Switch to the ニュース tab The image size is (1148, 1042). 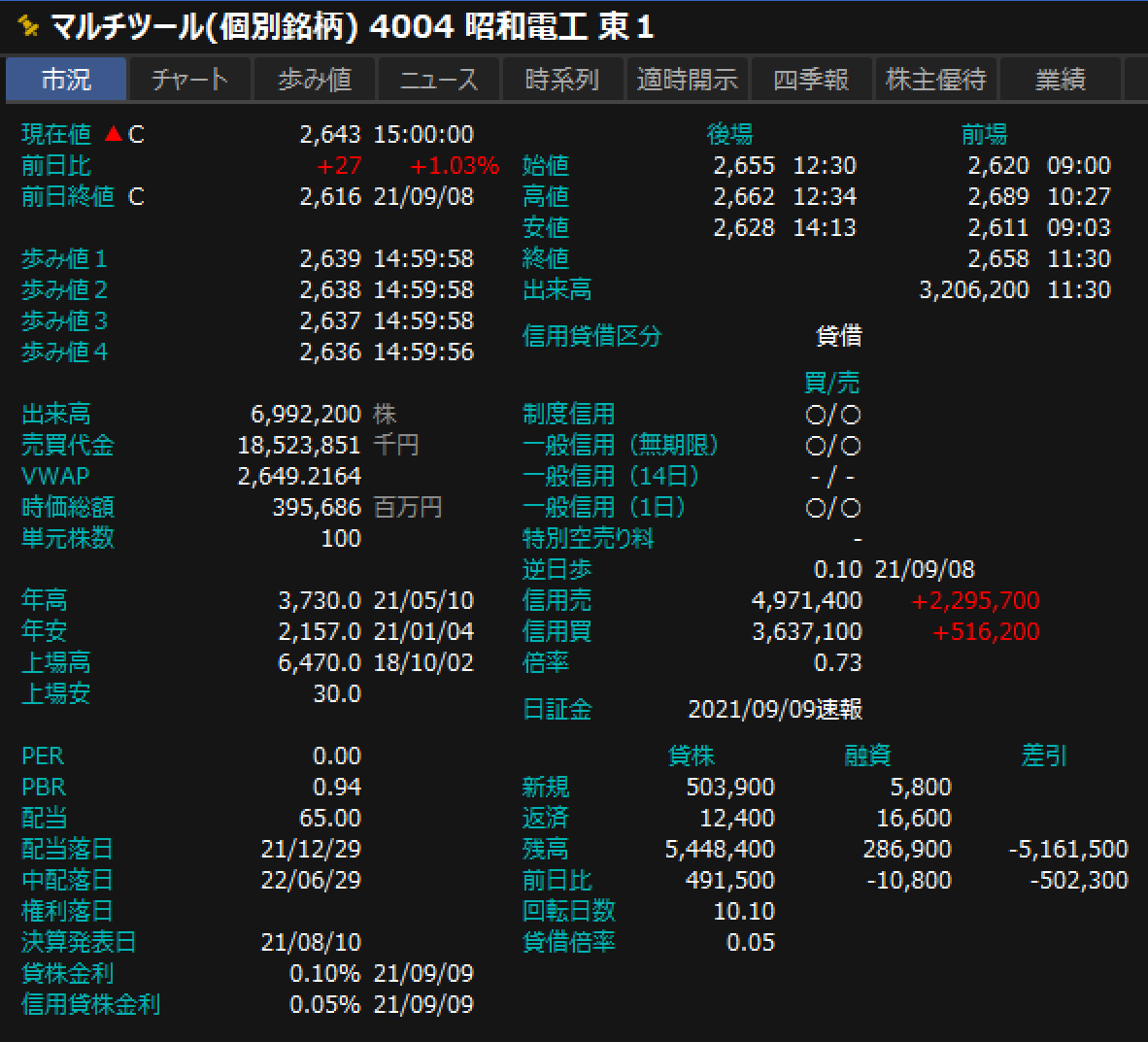click(439, 79)
